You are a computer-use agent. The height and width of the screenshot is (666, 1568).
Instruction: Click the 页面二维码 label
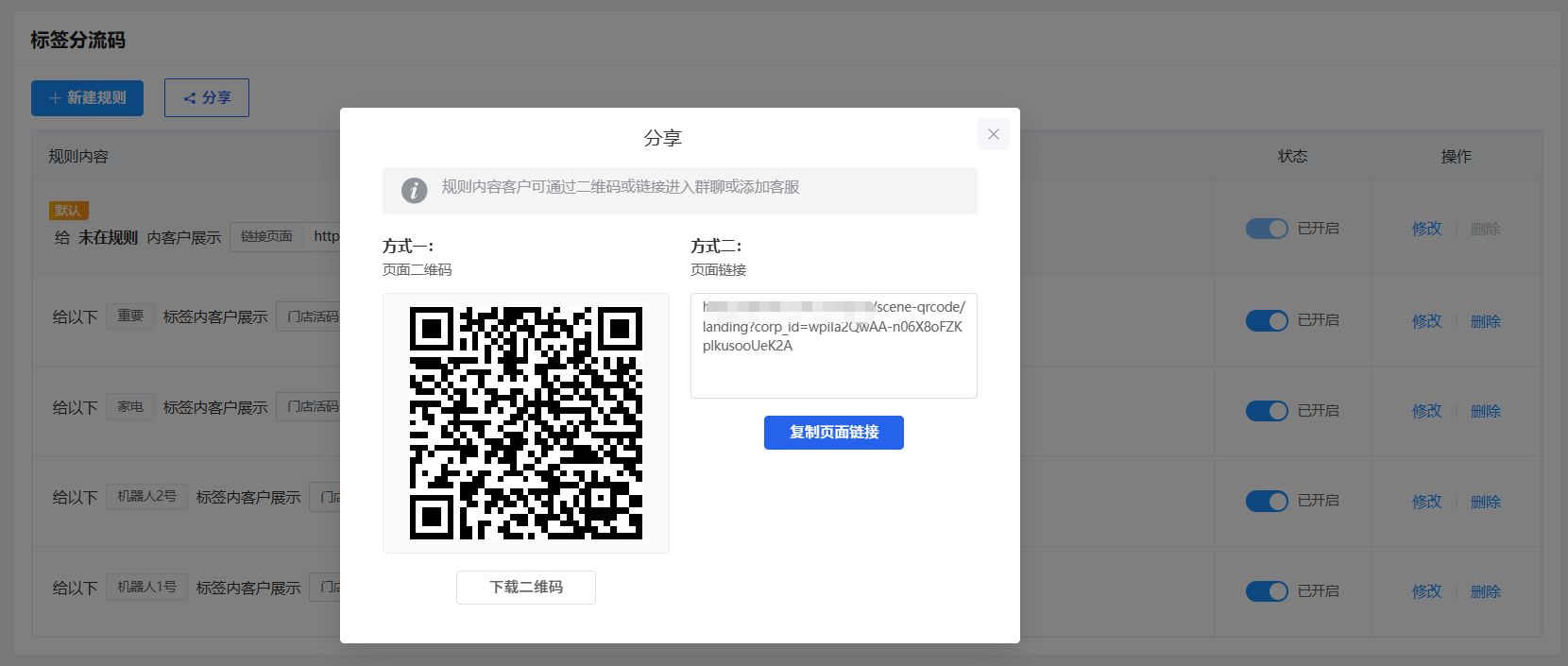coord(417,270)
